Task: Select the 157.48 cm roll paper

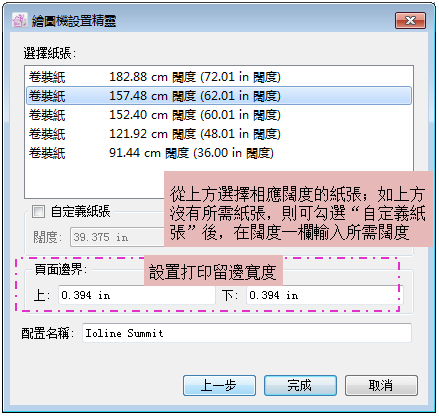Action: pyautogui.click(x=219, y=96)
